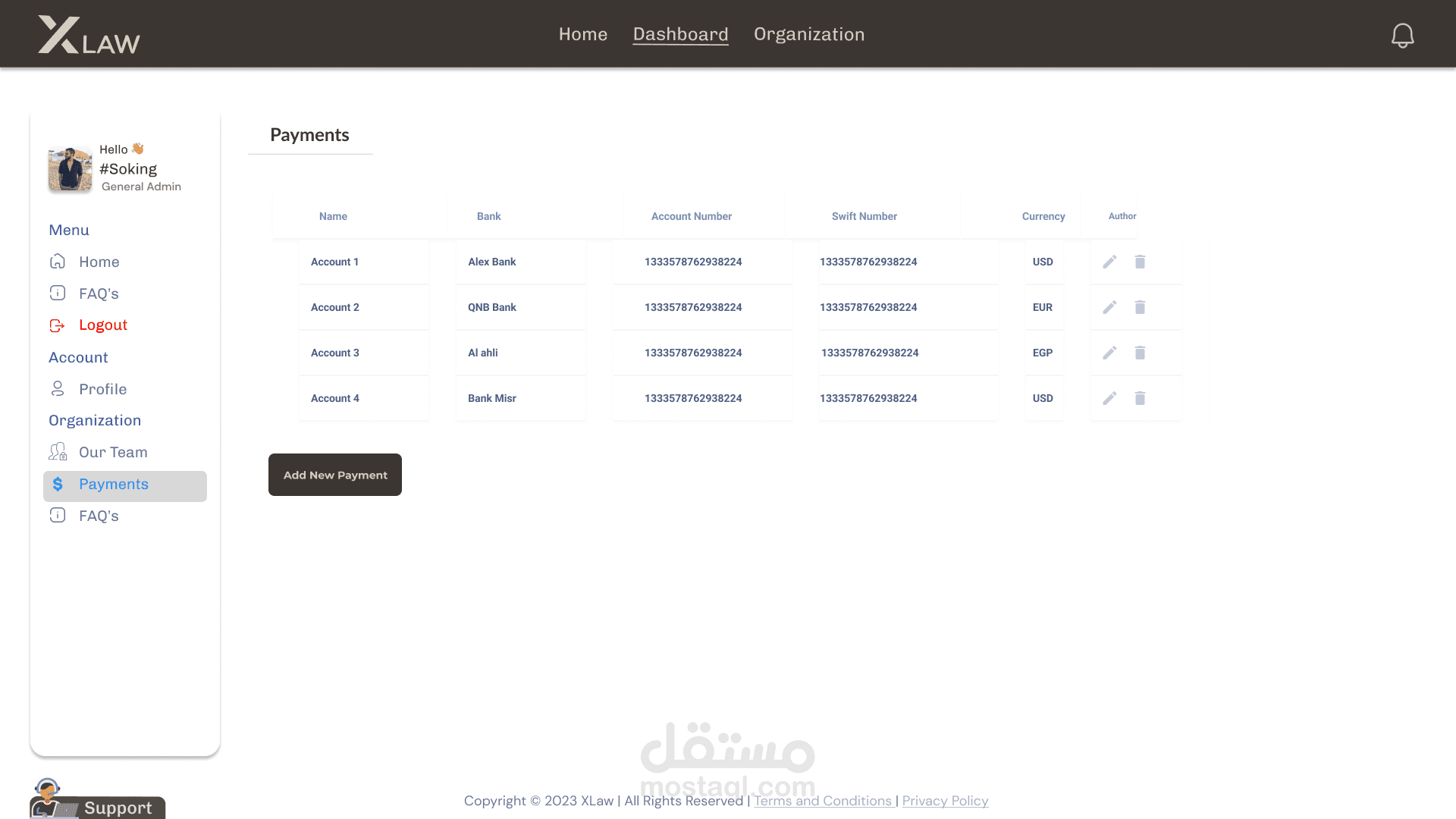
Task: Click the Add New Payment button
Action: [335, 475]
